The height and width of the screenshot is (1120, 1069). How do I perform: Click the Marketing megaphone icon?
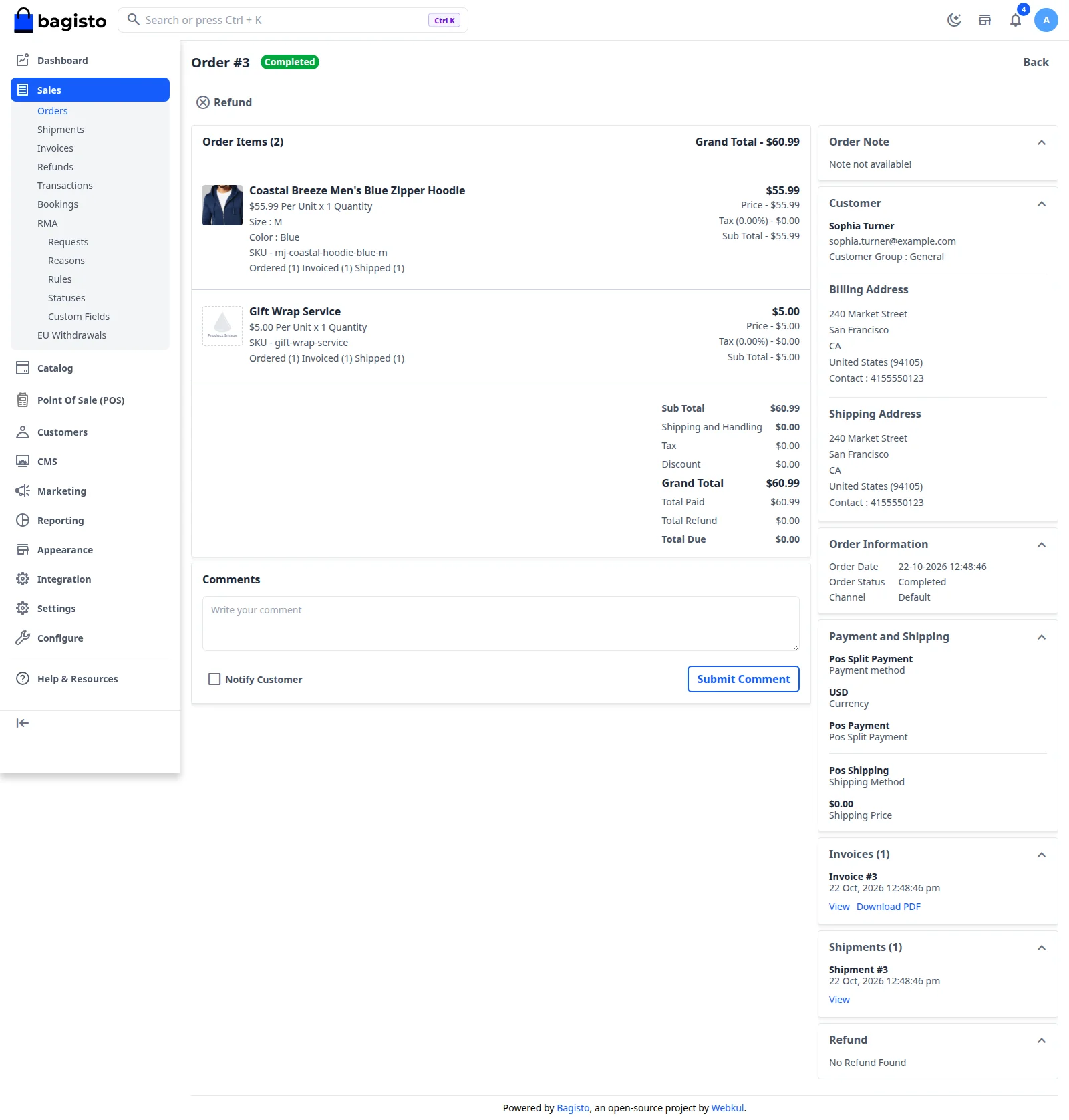click(23, 491)
